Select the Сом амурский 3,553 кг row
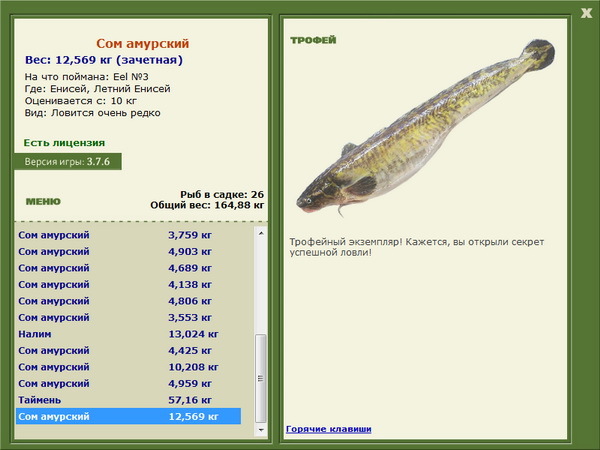The width and height of the screenshot is (600, 450). 129,317
